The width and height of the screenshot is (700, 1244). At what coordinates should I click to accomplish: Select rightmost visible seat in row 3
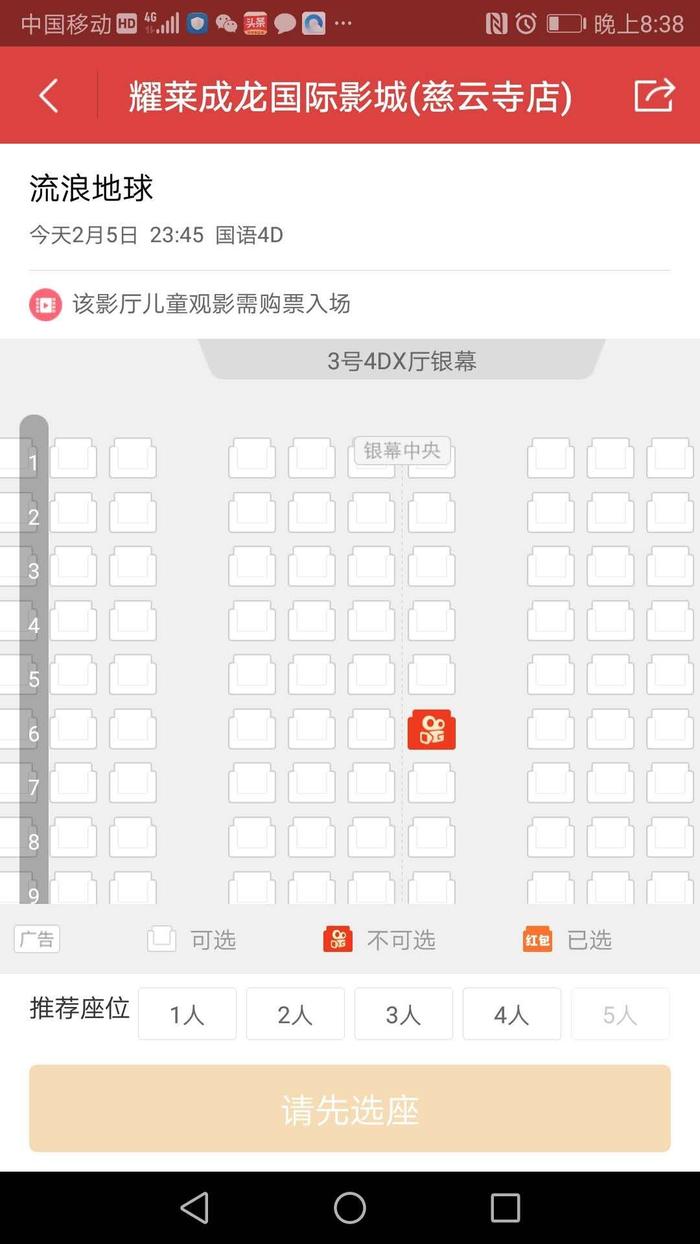[x=670, y=566]
